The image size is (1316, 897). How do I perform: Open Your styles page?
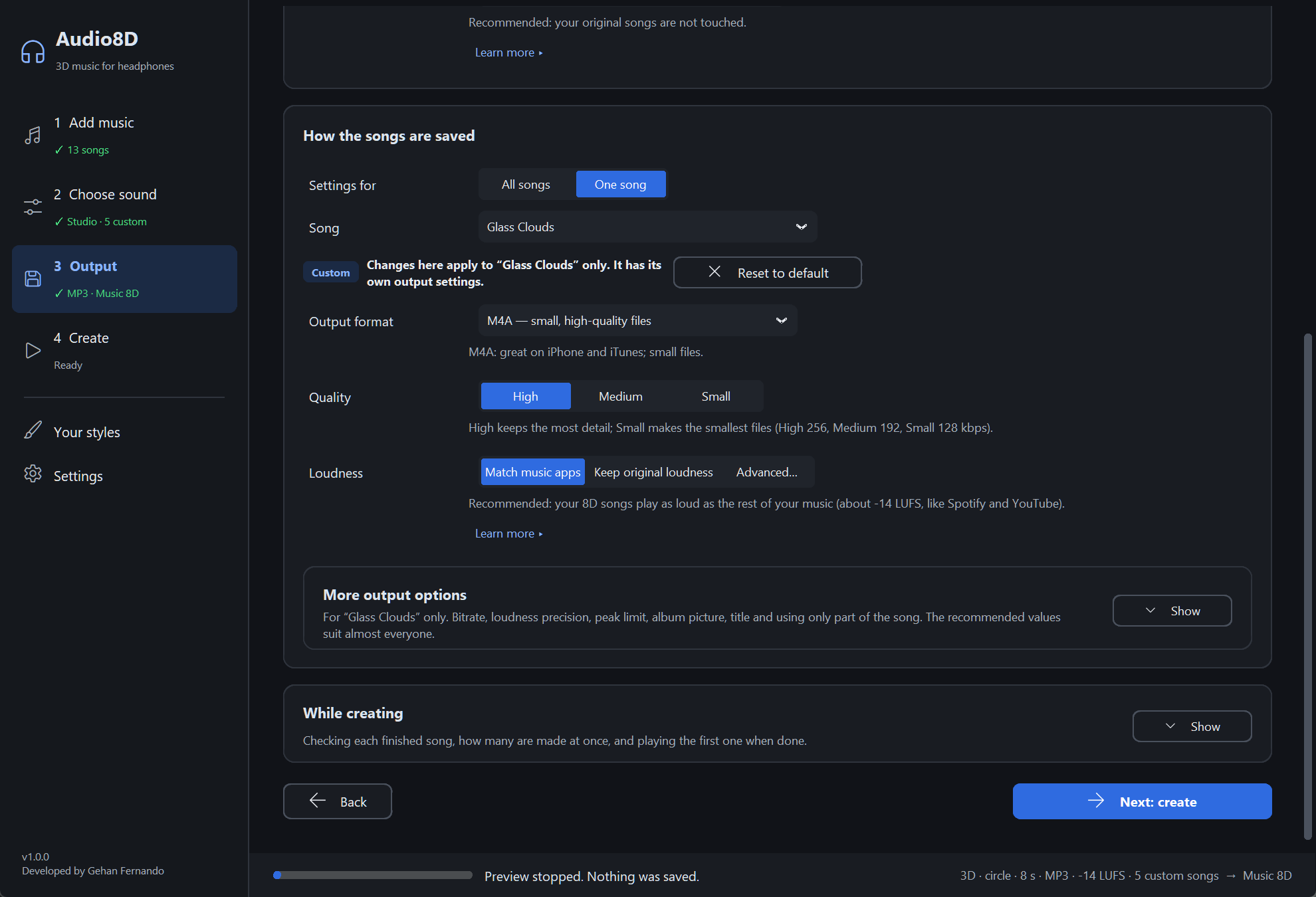point(124,432)
